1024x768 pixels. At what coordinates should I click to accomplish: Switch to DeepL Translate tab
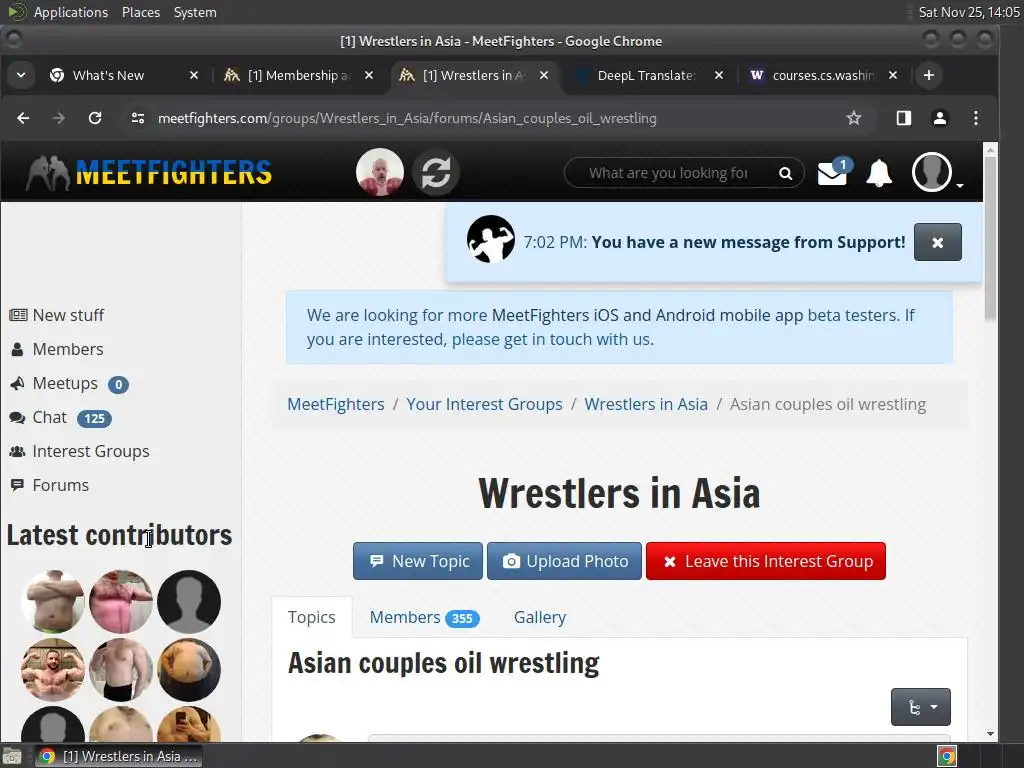647,75
